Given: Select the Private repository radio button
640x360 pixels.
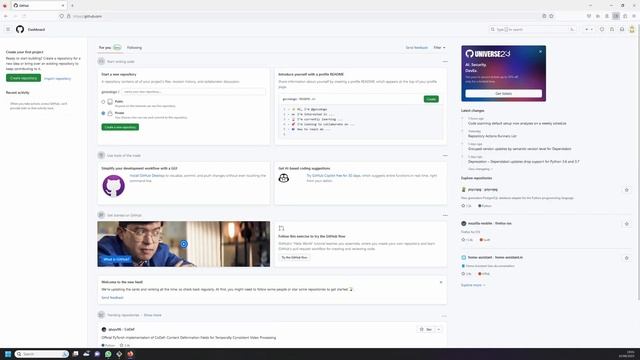Looking at the screenshot, I should click(103, 113).
